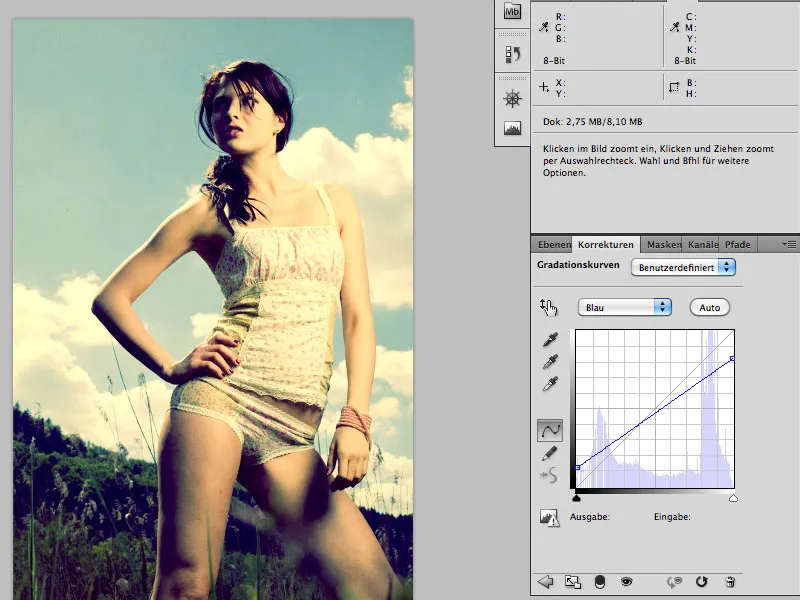
Task: Switch to the Ebenen tab
Action: click(x=554, y=244)
